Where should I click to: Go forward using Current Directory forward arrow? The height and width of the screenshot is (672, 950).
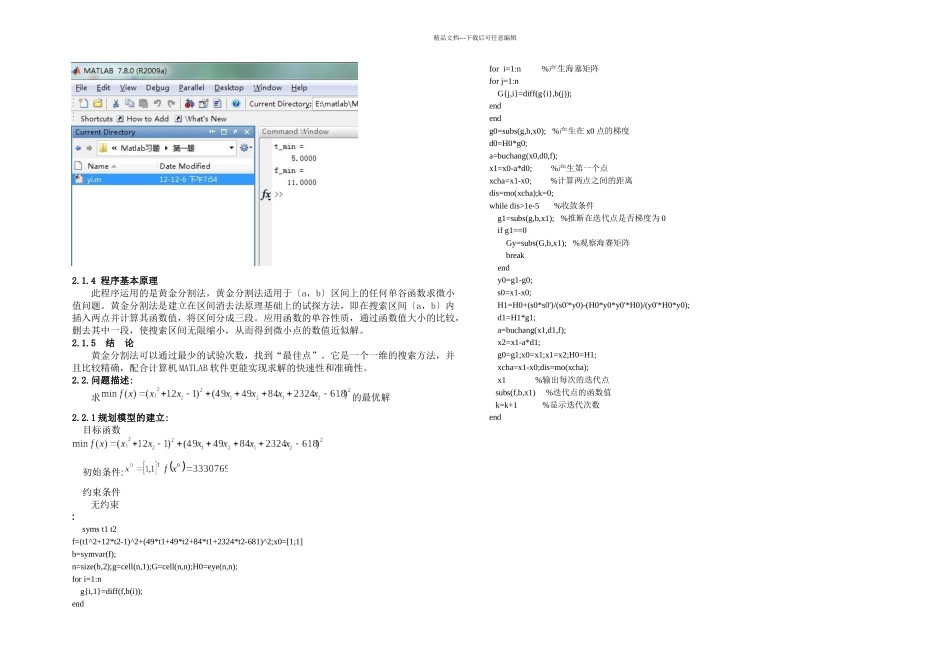tap(89, 148)
